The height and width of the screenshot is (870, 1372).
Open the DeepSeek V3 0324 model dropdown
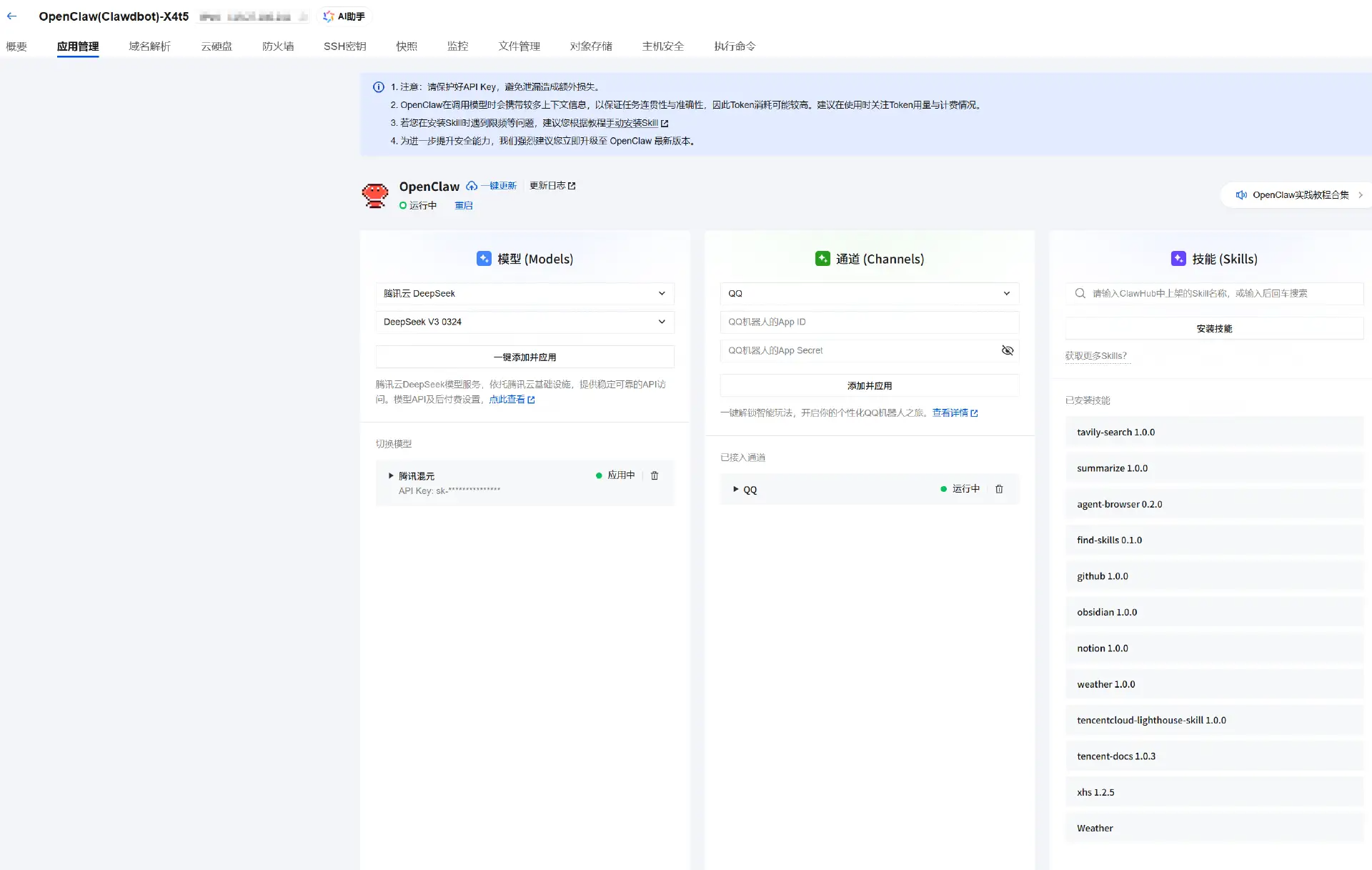click(525, 322)
